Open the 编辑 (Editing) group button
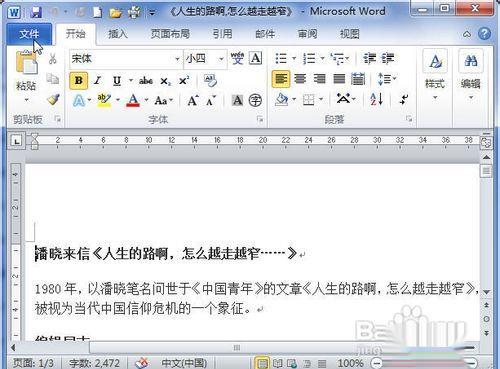This screenshot has width=500, height=369. [471, 76]
